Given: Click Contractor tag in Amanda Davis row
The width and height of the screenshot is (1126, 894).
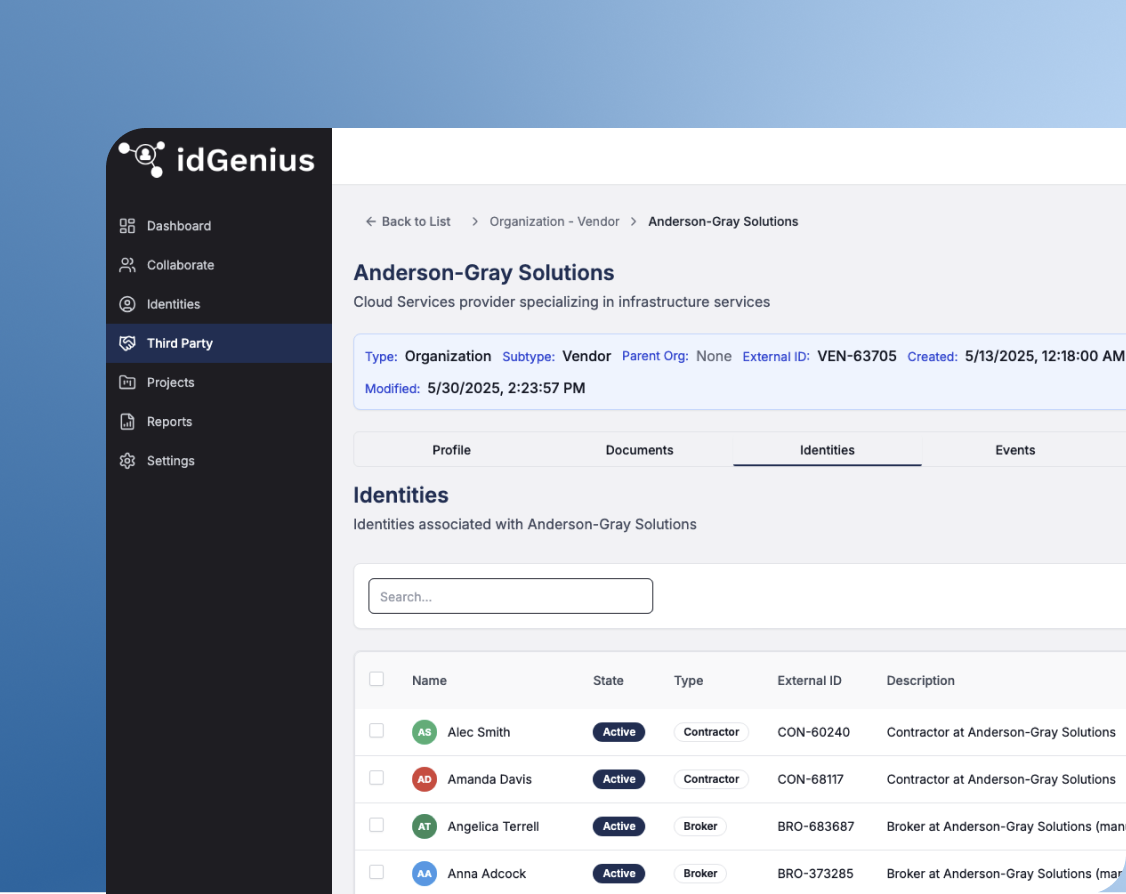Looking at the screenshot, I should [x=711, y=779].
